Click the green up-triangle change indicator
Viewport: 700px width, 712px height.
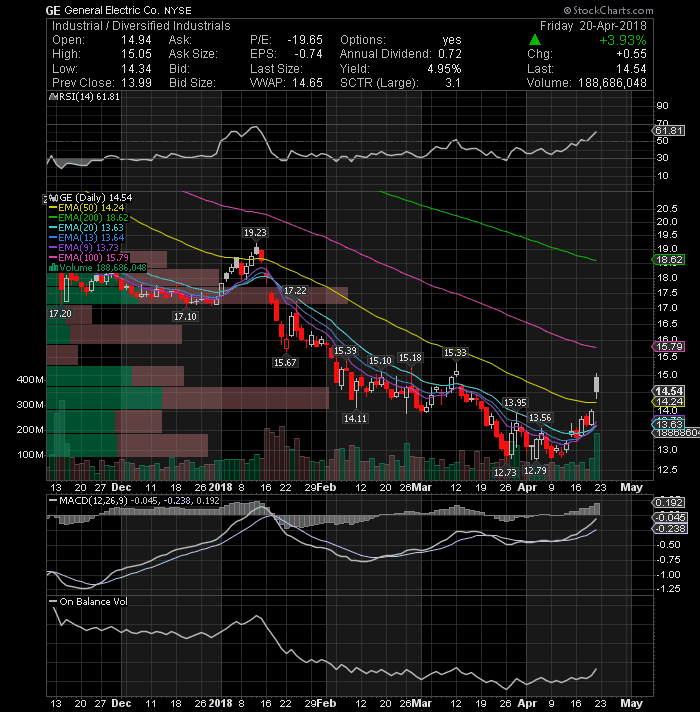535,40
